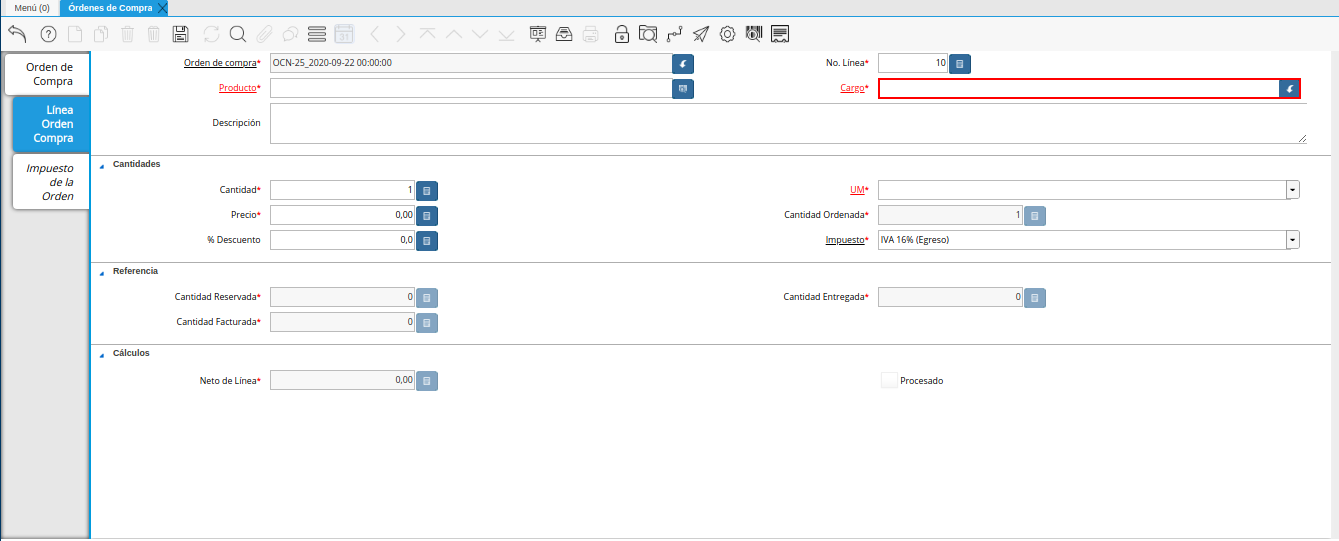
Task: Open the chat speech bubbles icon
Action: coord(290,34)
